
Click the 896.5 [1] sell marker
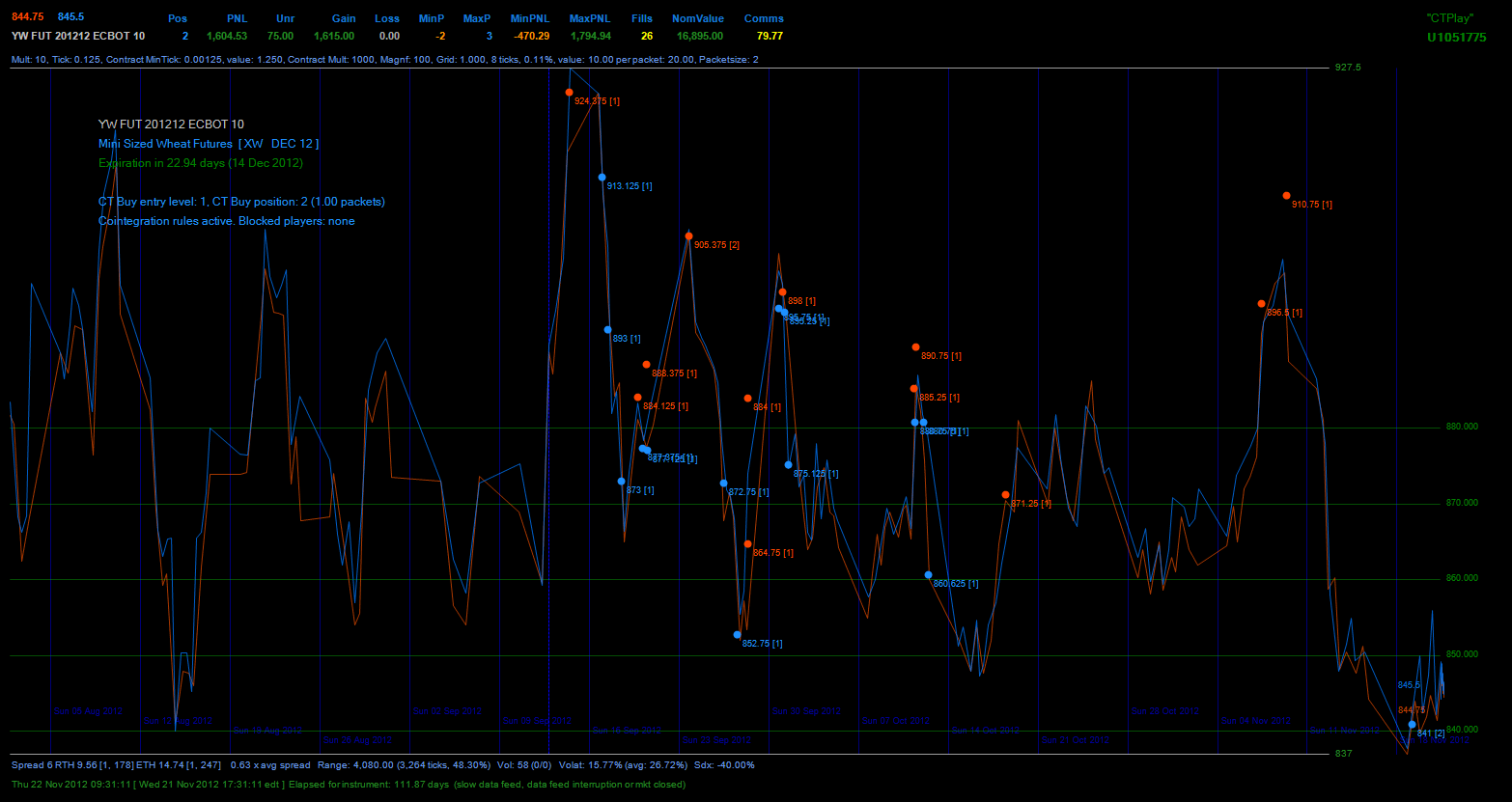click(x=1261, y=304)
